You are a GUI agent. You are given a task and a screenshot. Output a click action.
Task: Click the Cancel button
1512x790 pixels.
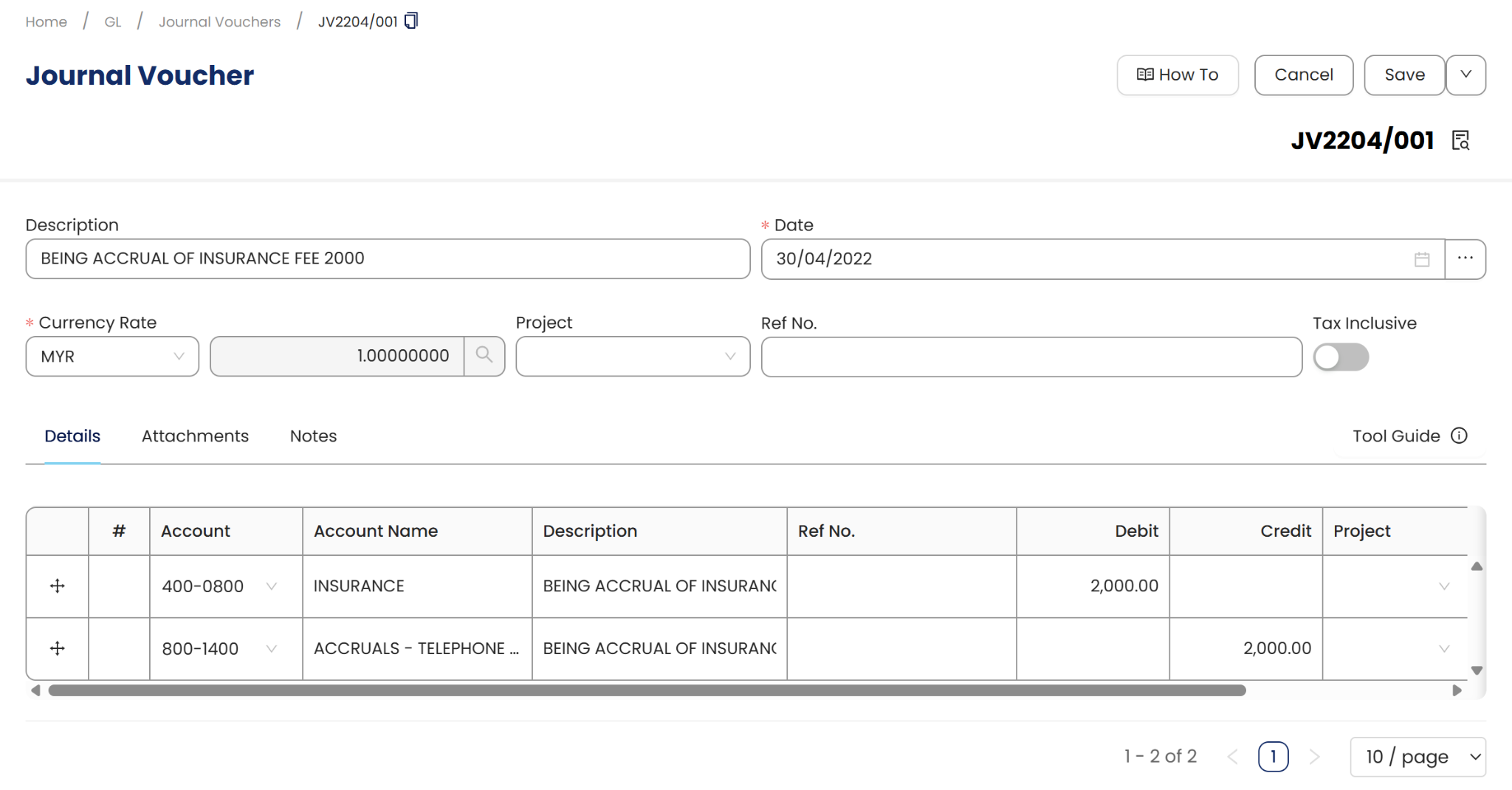coord(1303,75)
